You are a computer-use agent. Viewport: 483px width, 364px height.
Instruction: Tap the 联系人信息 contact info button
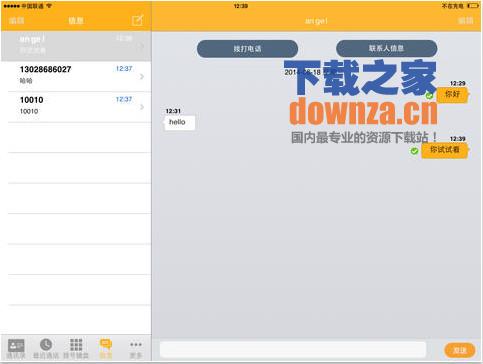pos(386,48)
